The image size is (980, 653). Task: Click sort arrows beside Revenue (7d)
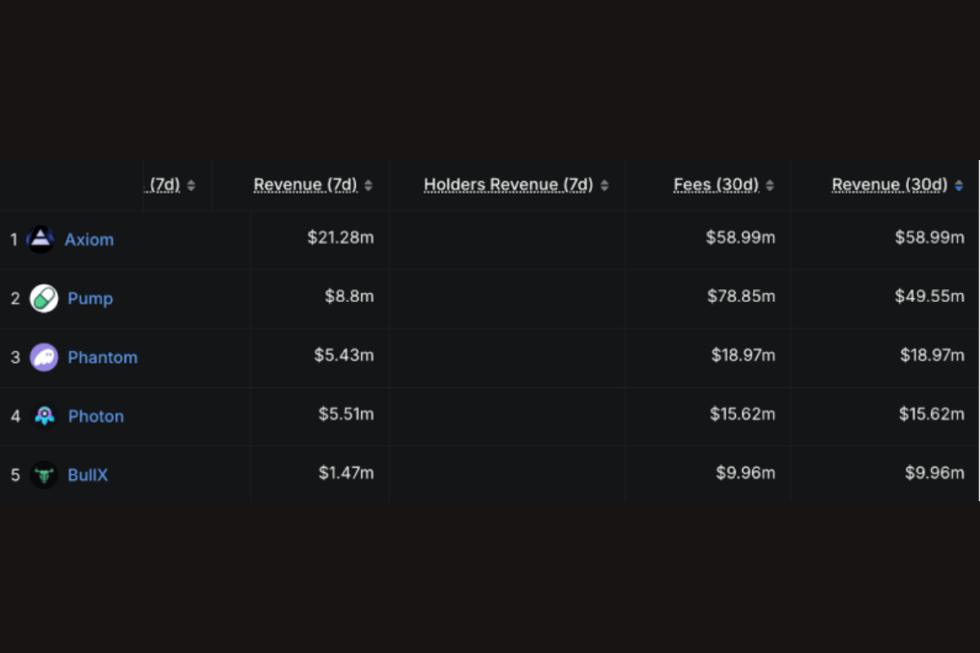(x=368, y=185)
